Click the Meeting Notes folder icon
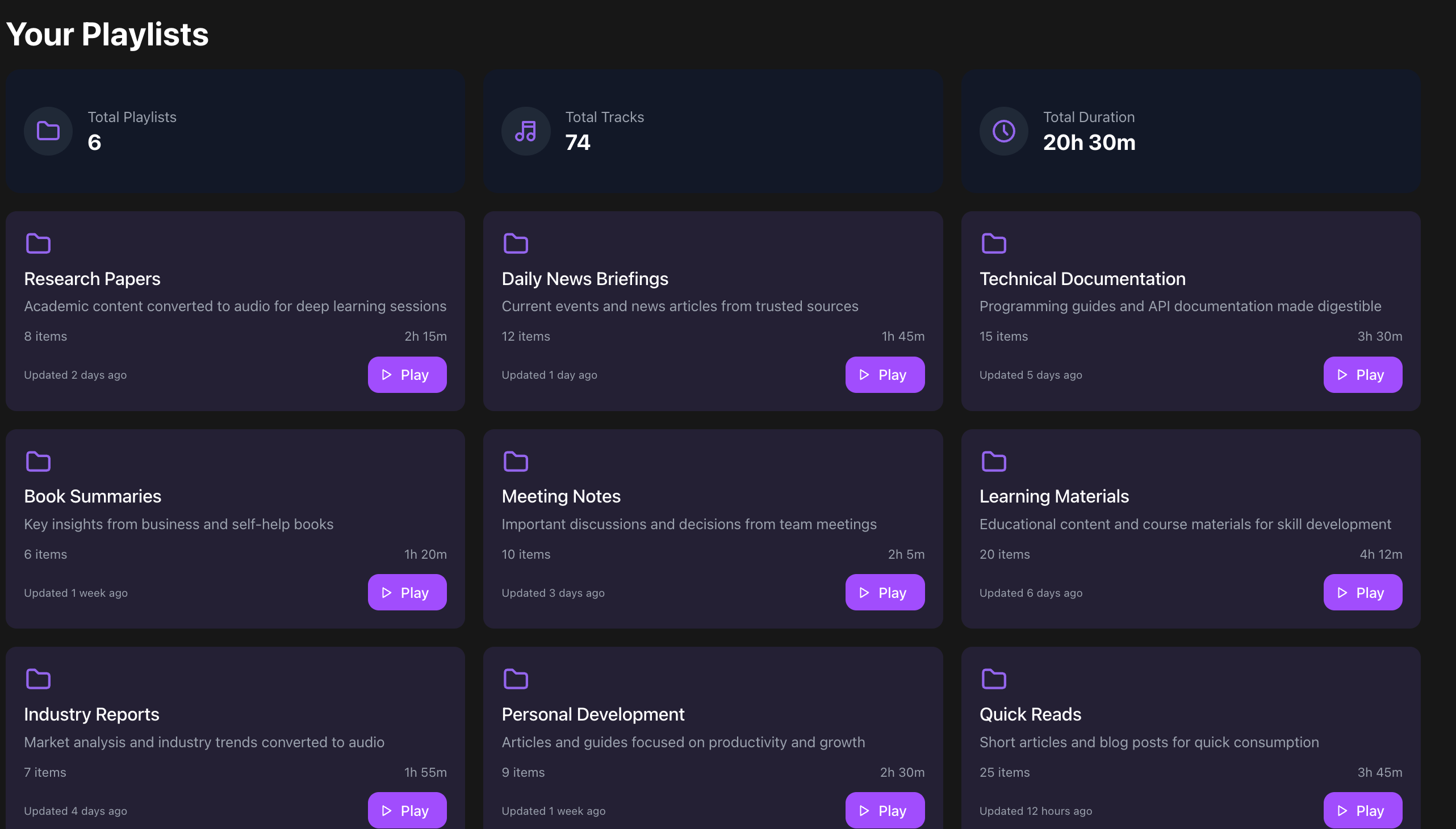Viewport: 1456px width, 829px height. click(515, 461)
